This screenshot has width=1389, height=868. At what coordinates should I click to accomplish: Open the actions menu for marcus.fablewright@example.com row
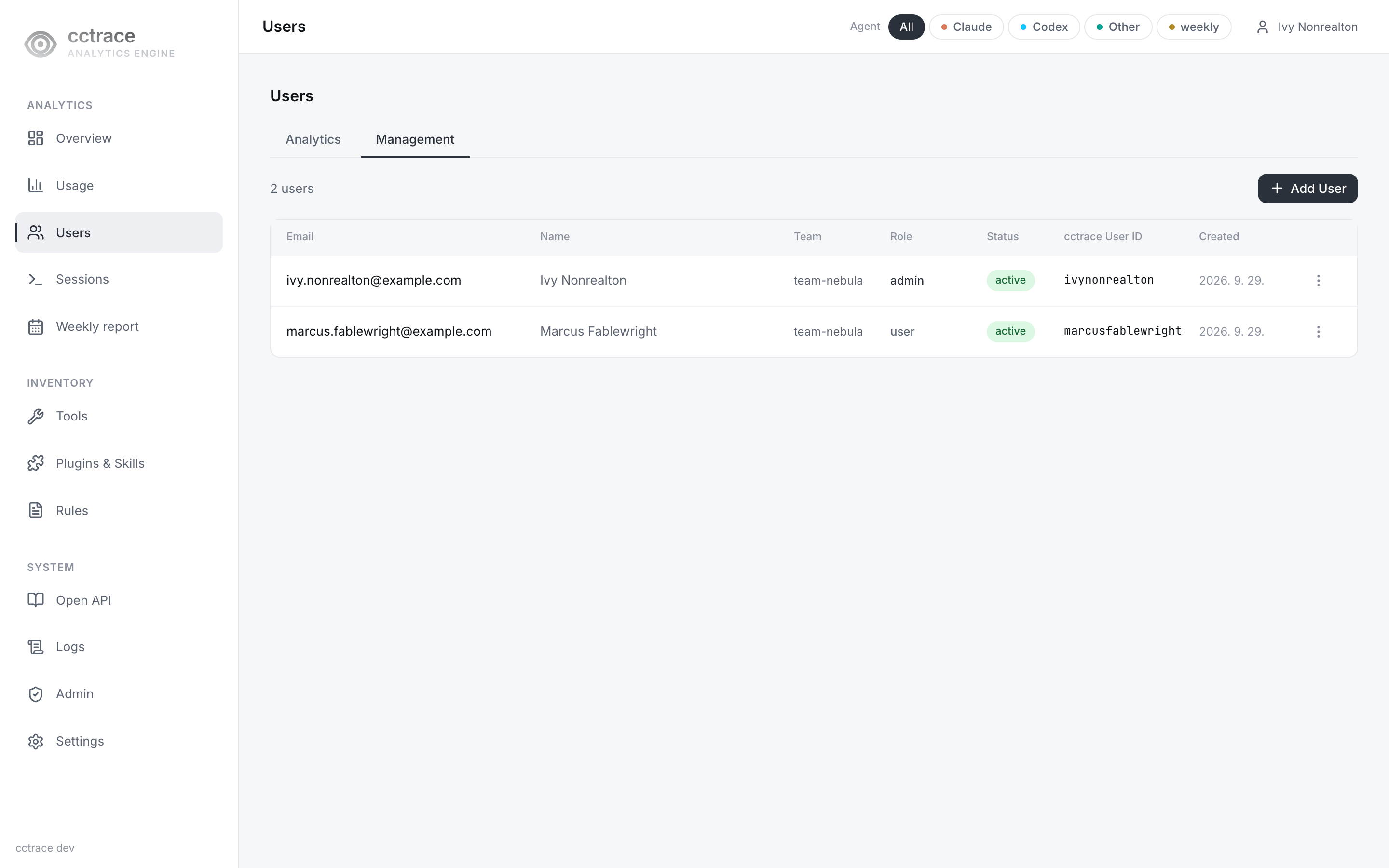pos(1319,332)
